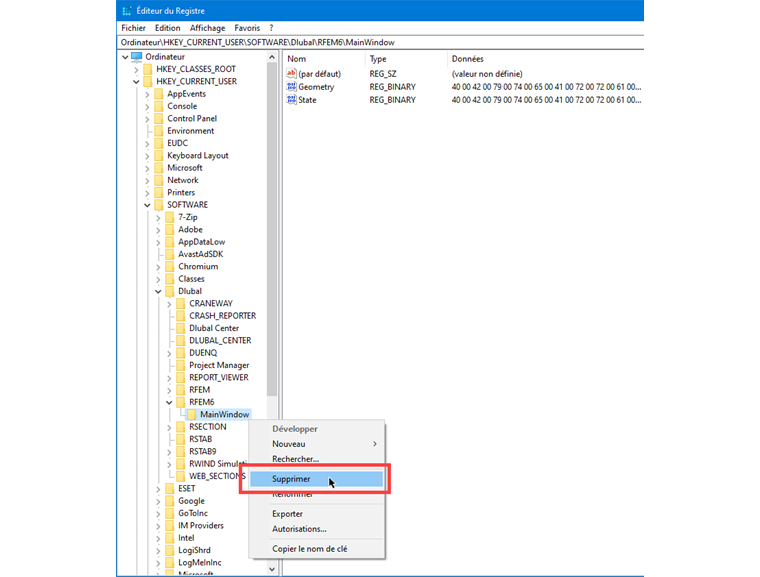The height and width of the screenshot is (577, 760).
Task: Click the tree pane vertical scrollbar thumb
Action: click(x=272, y=230)
